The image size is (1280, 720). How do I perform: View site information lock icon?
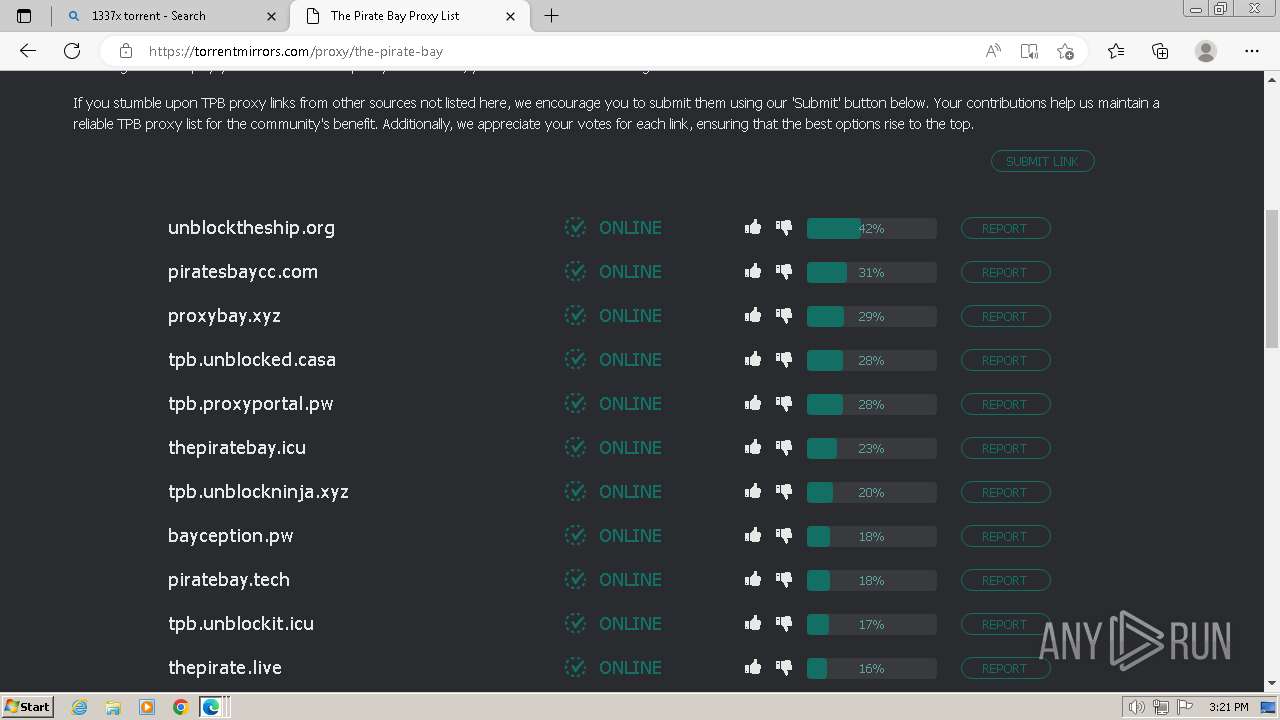point(126,51)
